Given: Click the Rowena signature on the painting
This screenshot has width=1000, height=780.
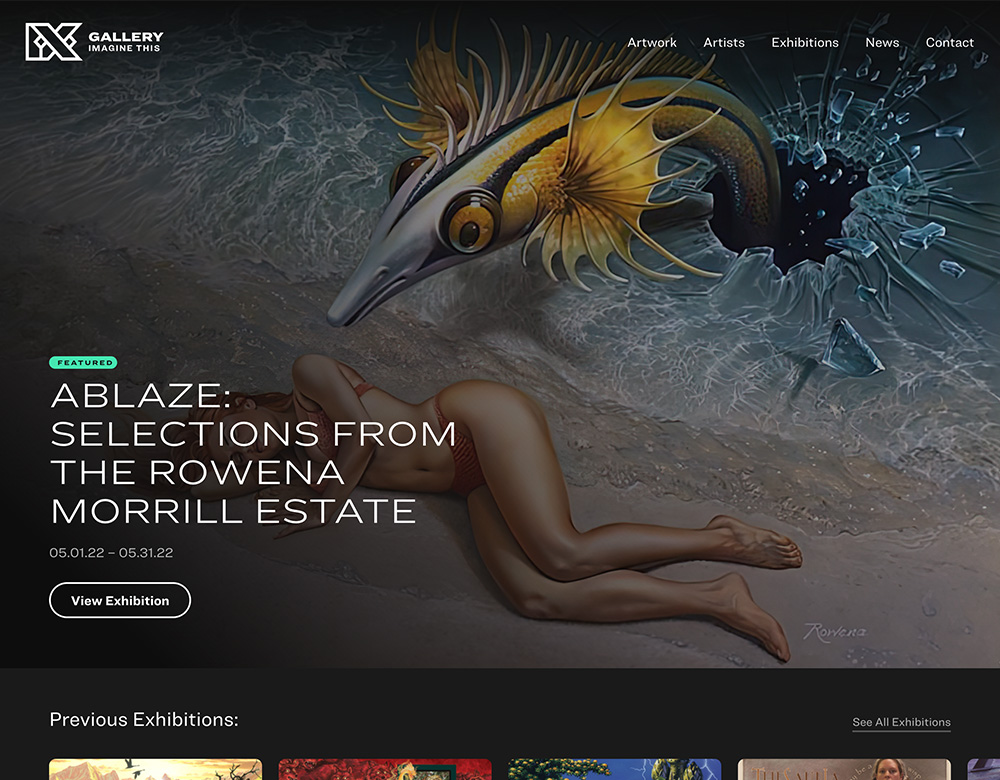Looking at the screenshot, I should coord(835,631).
